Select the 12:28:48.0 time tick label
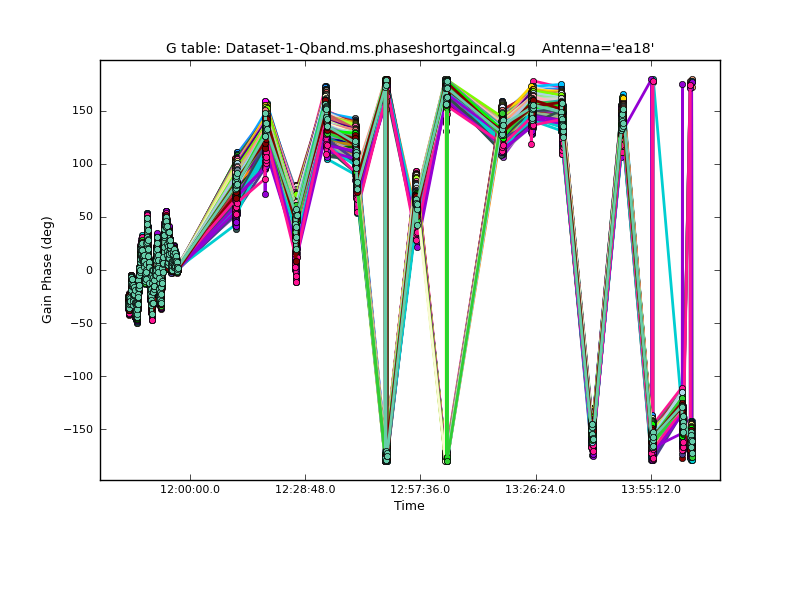 [305, 489]
